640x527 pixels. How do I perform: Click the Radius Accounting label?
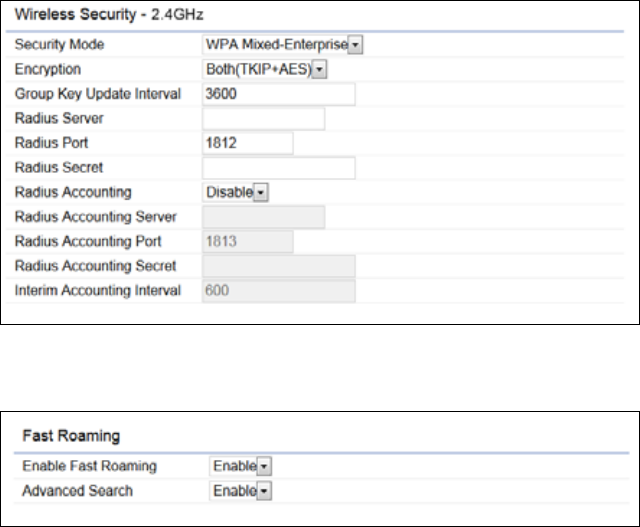[73, 192]
